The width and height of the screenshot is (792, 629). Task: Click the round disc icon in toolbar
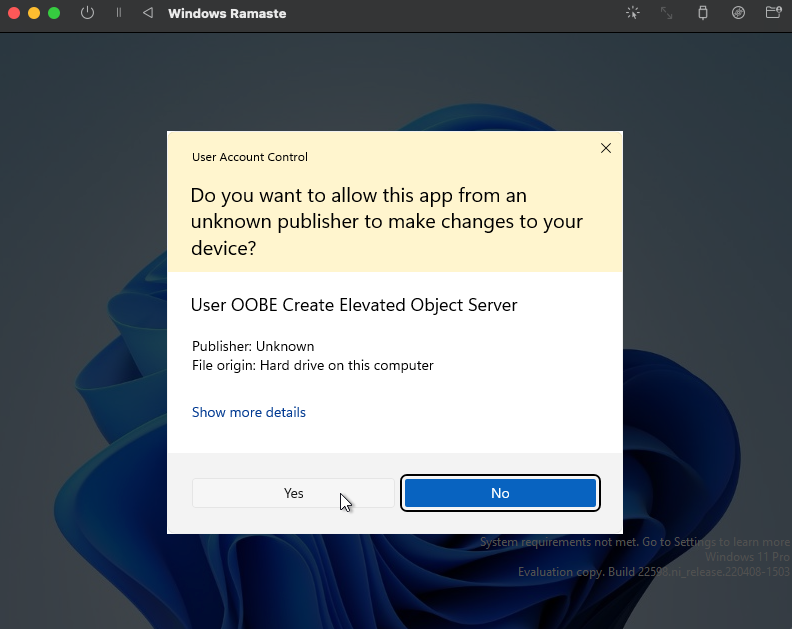(x=738, y=13)
